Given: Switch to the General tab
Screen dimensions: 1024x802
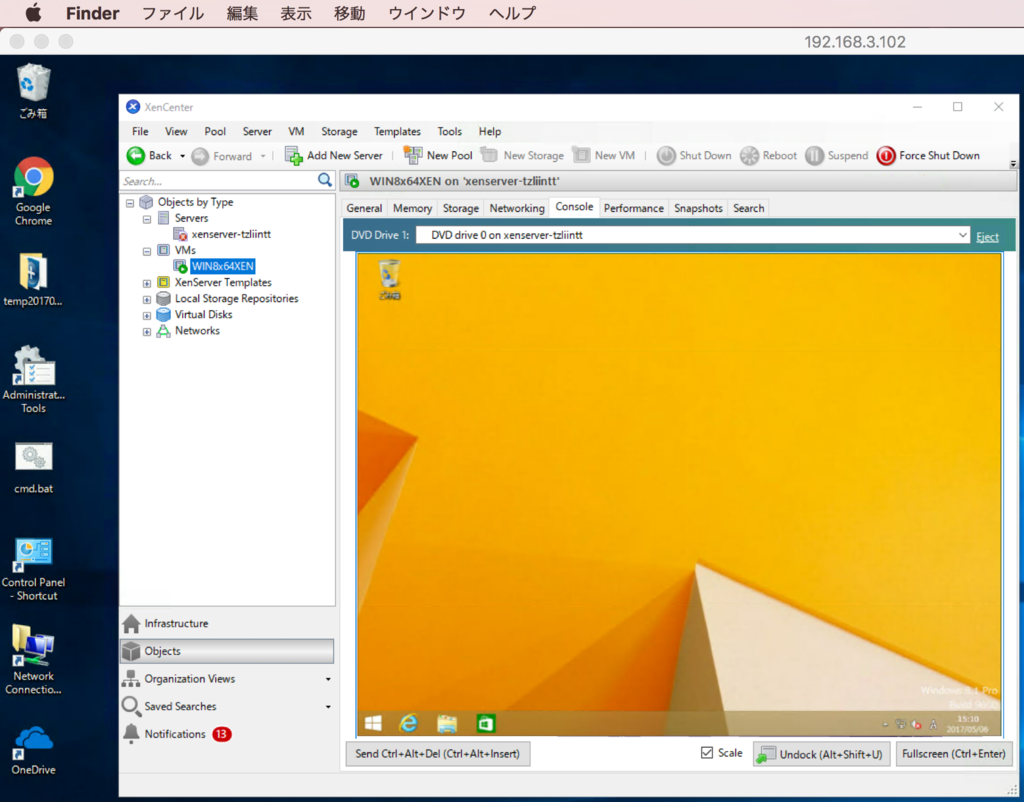Looking at the screenshot, I should point(364,208).
